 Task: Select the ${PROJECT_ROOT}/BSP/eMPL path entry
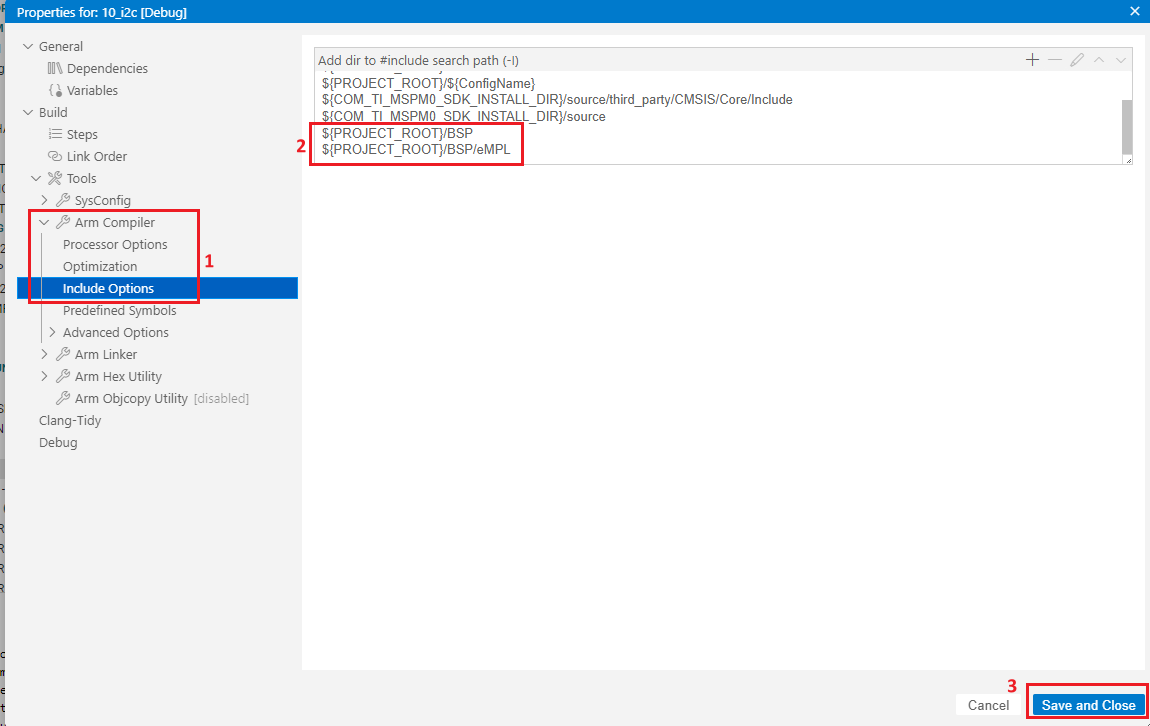coord(415,149)
